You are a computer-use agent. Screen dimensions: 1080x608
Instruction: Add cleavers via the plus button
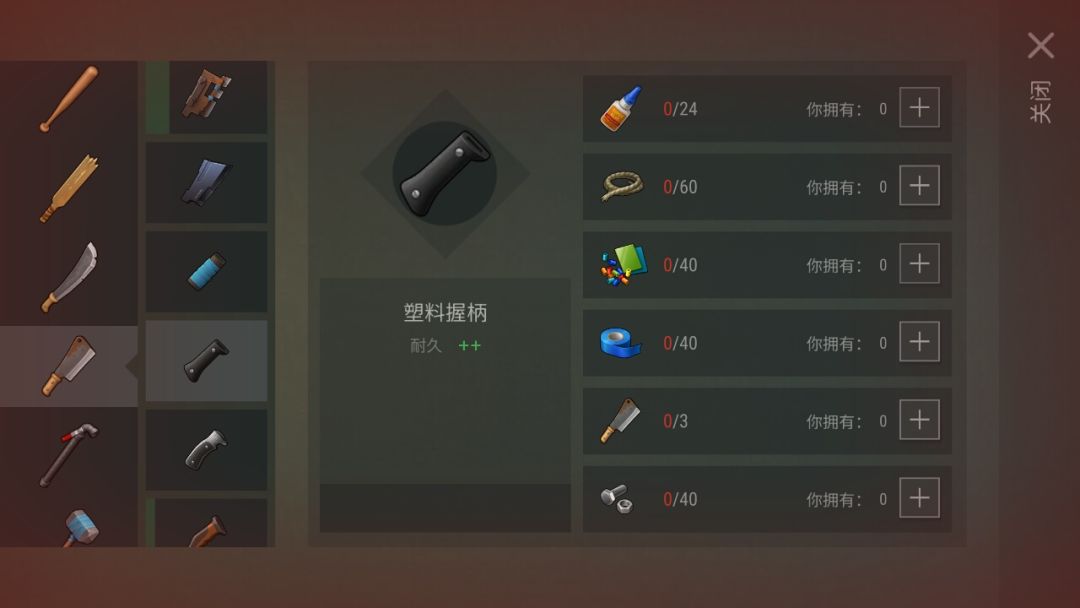920,420
